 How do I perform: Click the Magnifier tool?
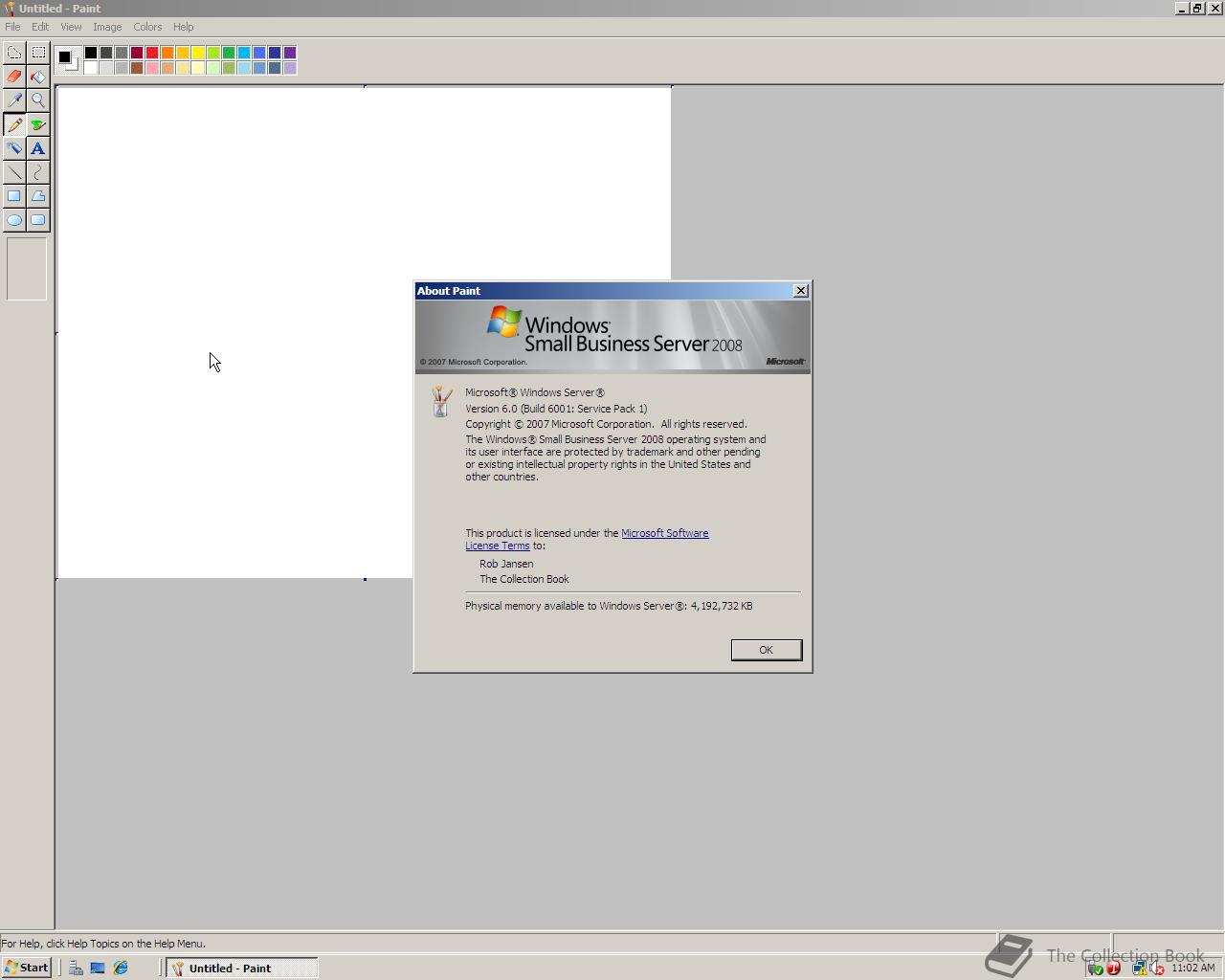point(38,100)
